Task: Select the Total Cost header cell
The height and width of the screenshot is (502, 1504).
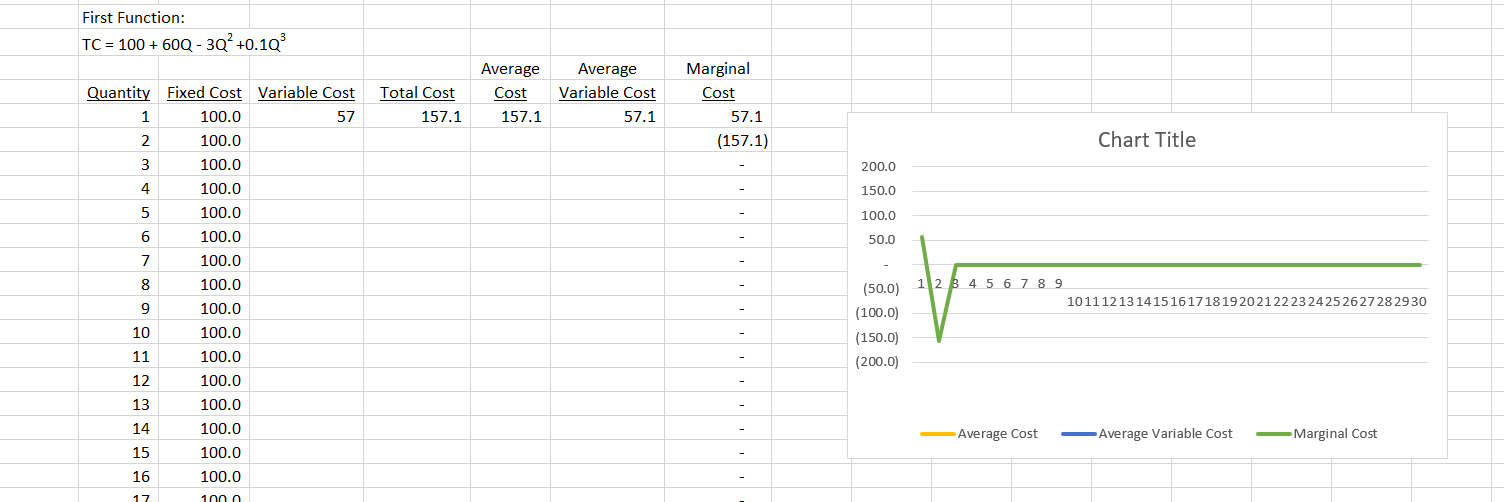Action: point(417,93)
